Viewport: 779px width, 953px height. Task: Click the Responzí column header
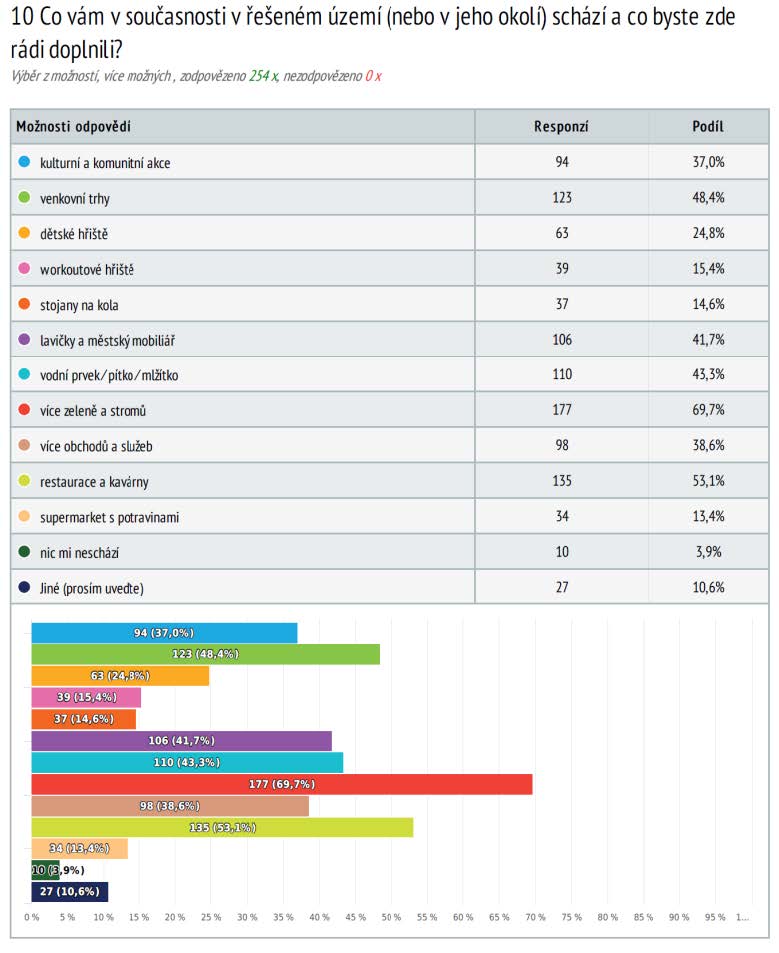click(x=561, y=126)
